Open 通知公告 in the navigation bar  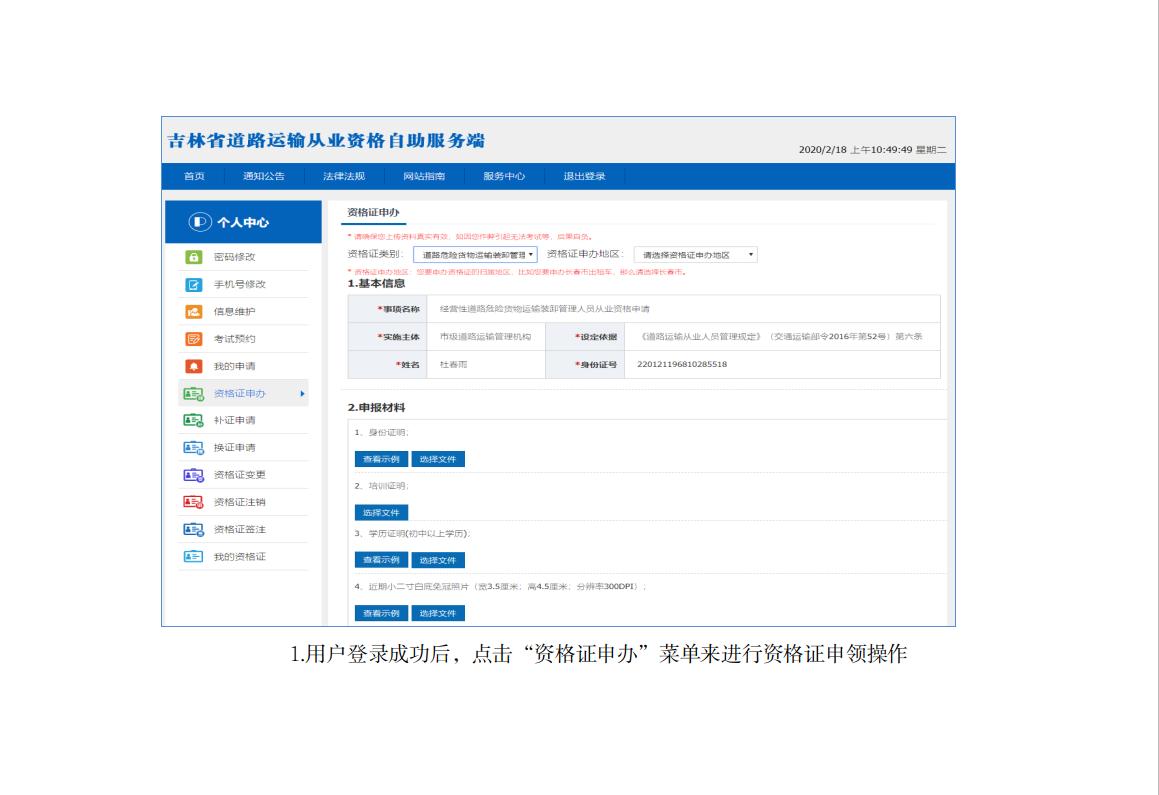(x=264, y=176)
